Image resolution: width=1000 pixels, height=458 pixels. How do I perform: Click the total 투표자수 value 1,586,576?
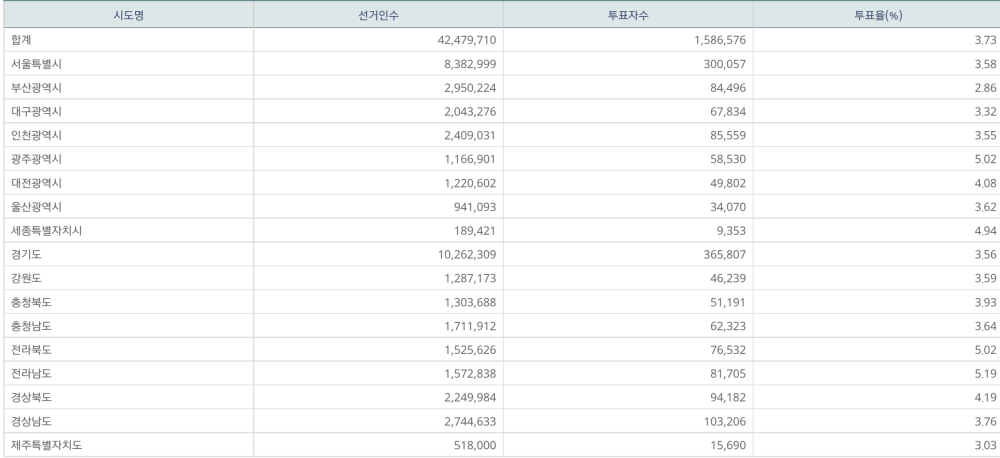pyautogui.click(x=720, y=40)
